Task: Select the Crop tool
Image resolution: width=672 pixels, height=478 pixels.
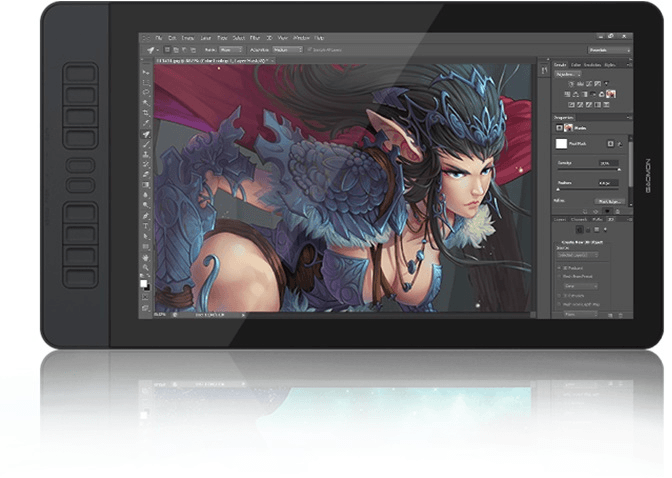Action: click(146, 113)
